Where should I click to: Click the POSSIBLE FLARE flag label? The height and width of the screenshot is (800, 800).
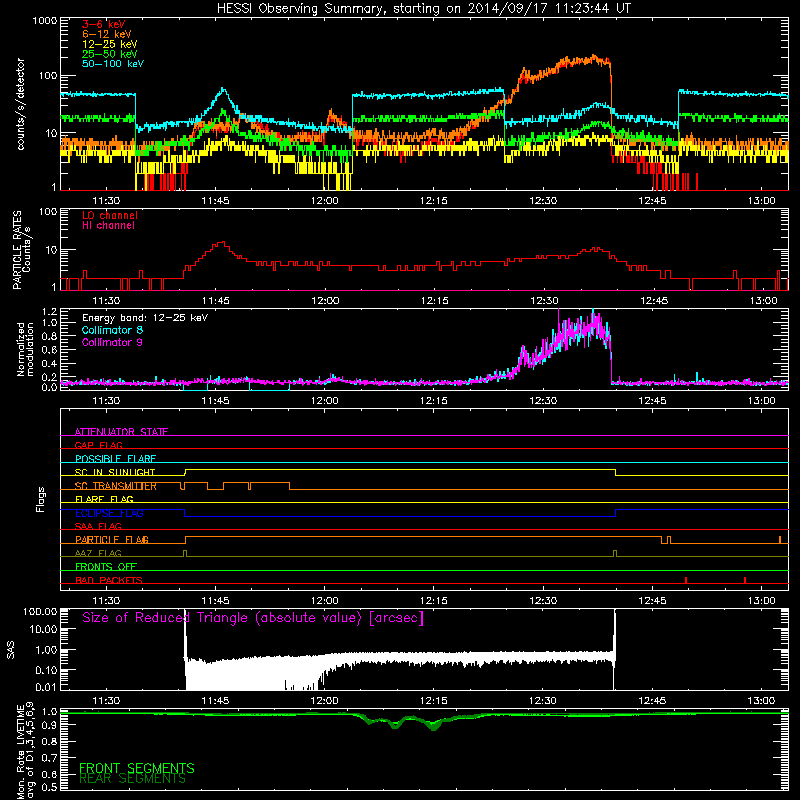click(115, 459)
